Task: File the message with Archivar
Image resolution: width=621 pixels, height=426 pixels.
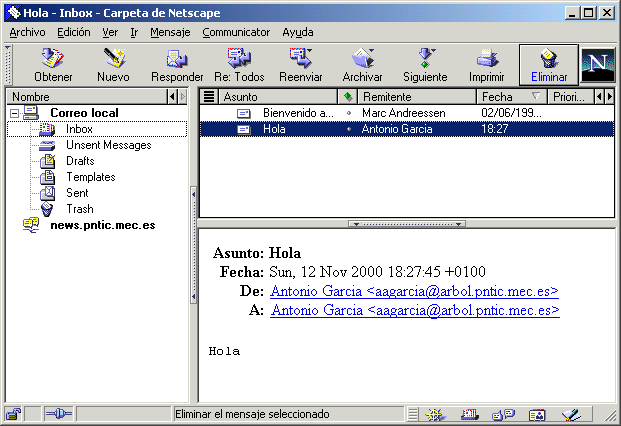Action: coord(362,65)
